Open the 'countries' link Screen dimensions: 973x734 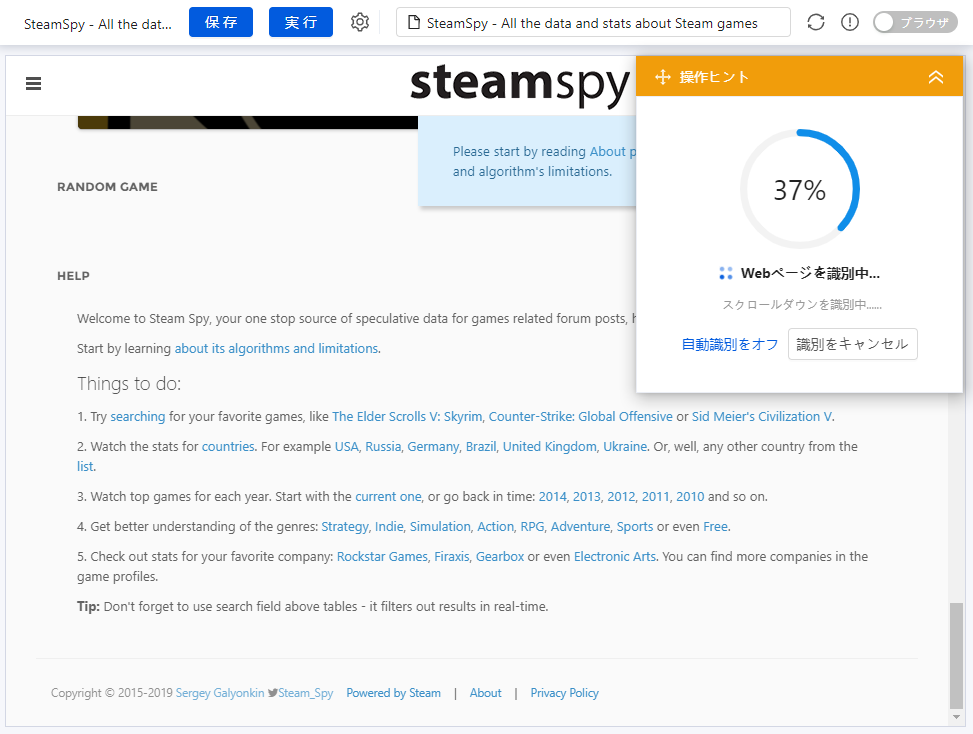point(228,446)
